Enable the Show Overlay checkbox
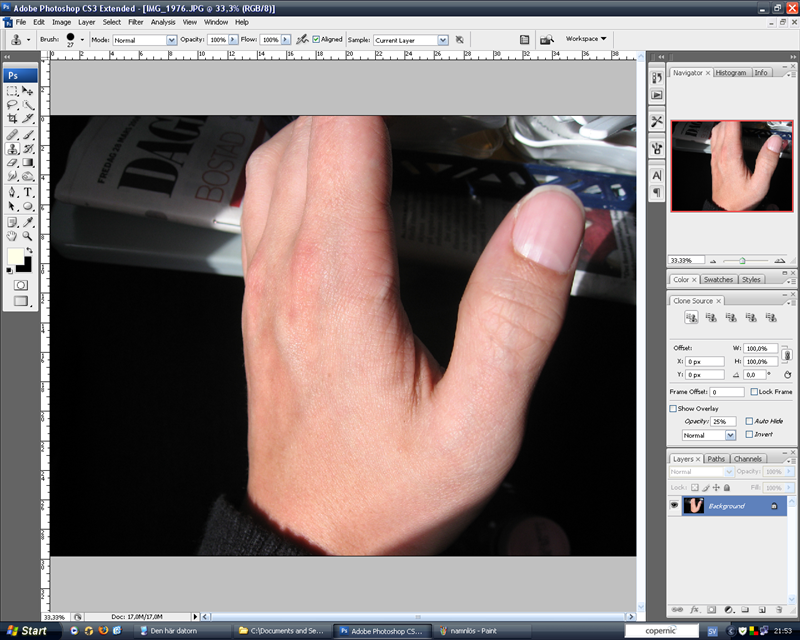The height and width of the screenshot is (640, 800). tap(673, 408)
